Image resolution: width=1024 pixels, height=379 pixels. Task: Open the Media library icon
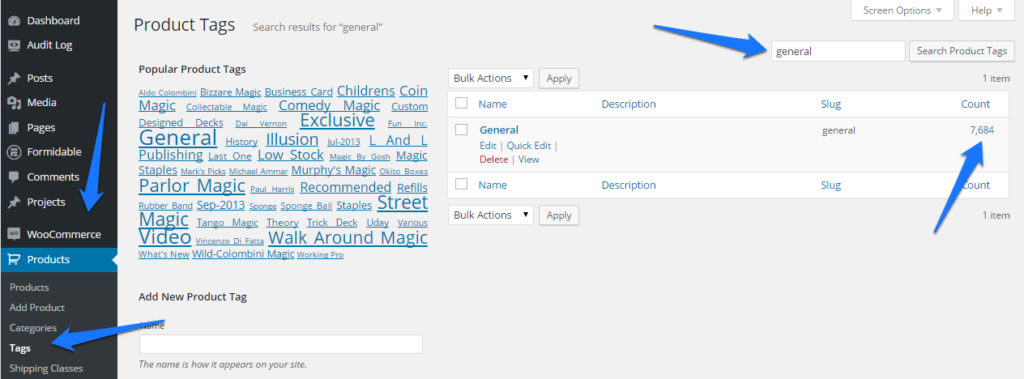coord(14,103)
